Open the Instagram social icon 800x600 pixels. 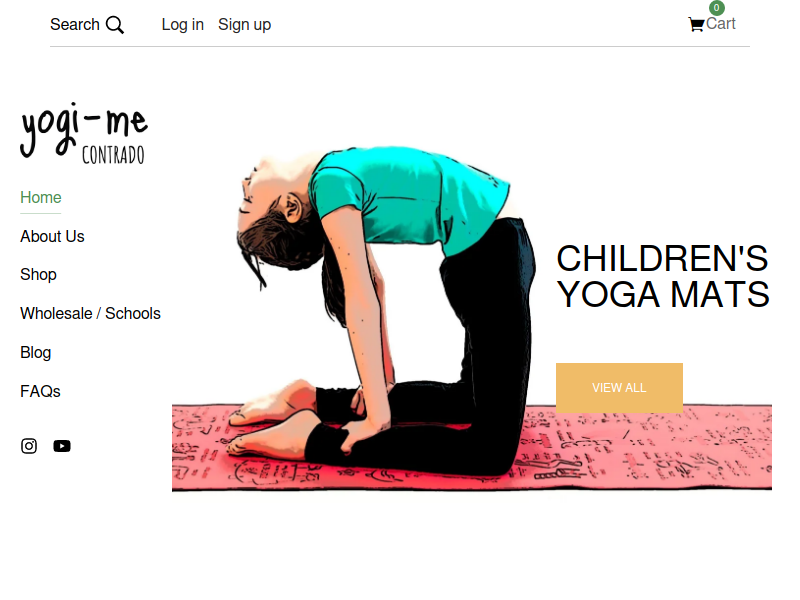coord(29,446)
